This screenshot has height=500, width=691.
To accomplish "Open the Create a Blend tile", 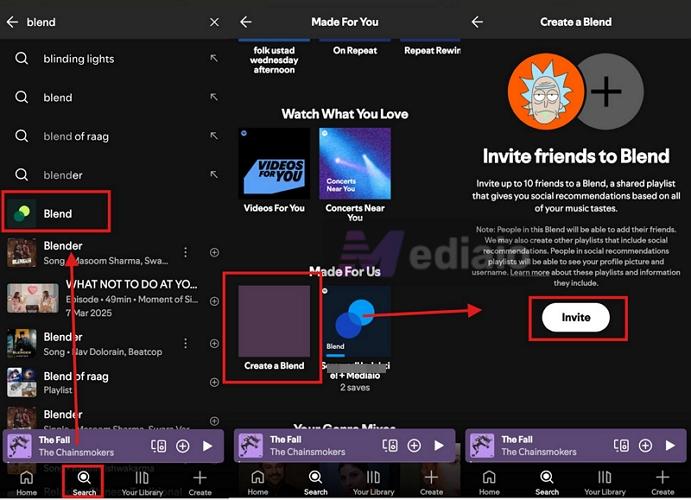I will [x=274, y=328].
